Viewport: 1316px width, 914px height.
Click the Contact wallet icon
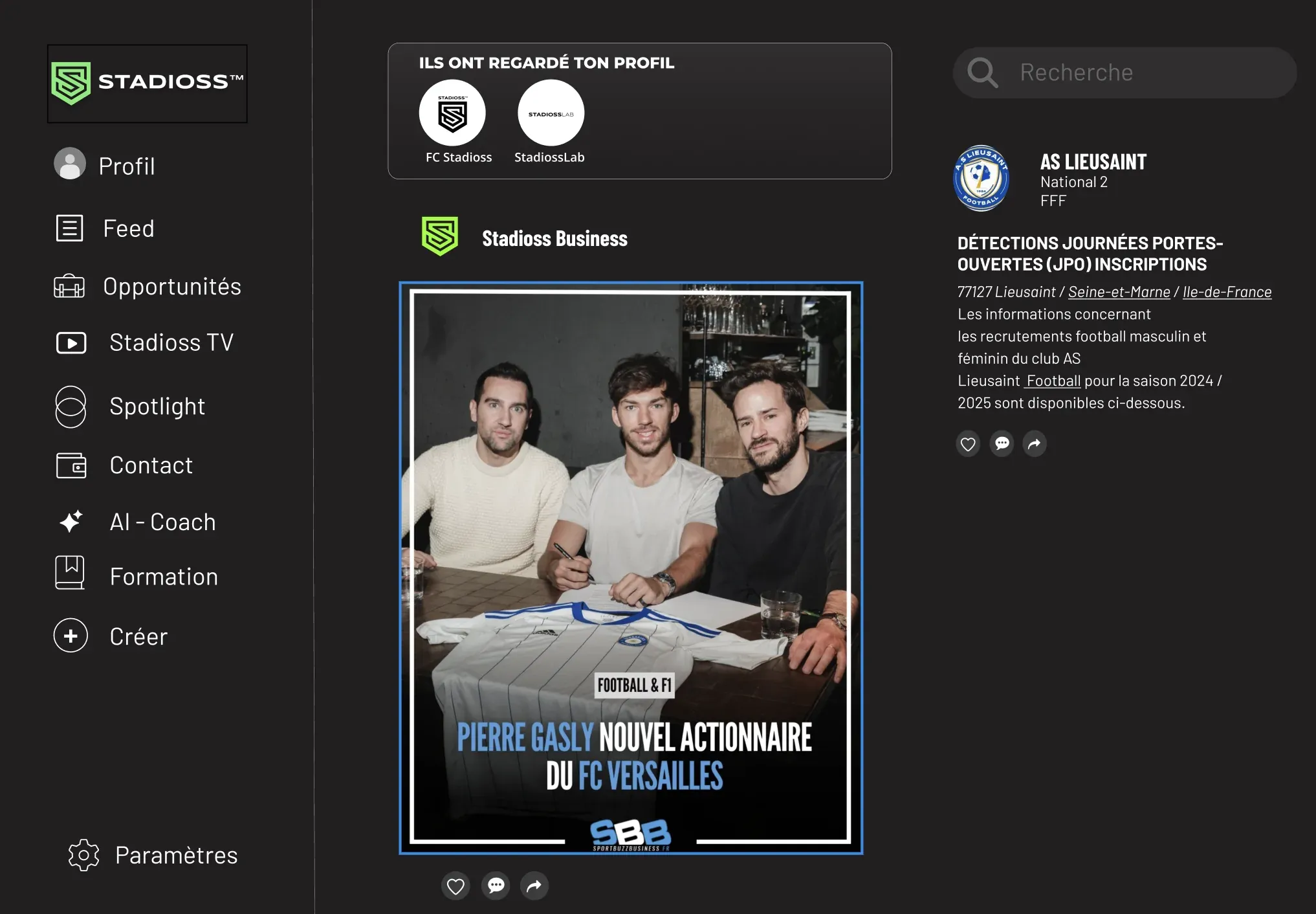tap(71, 465)
